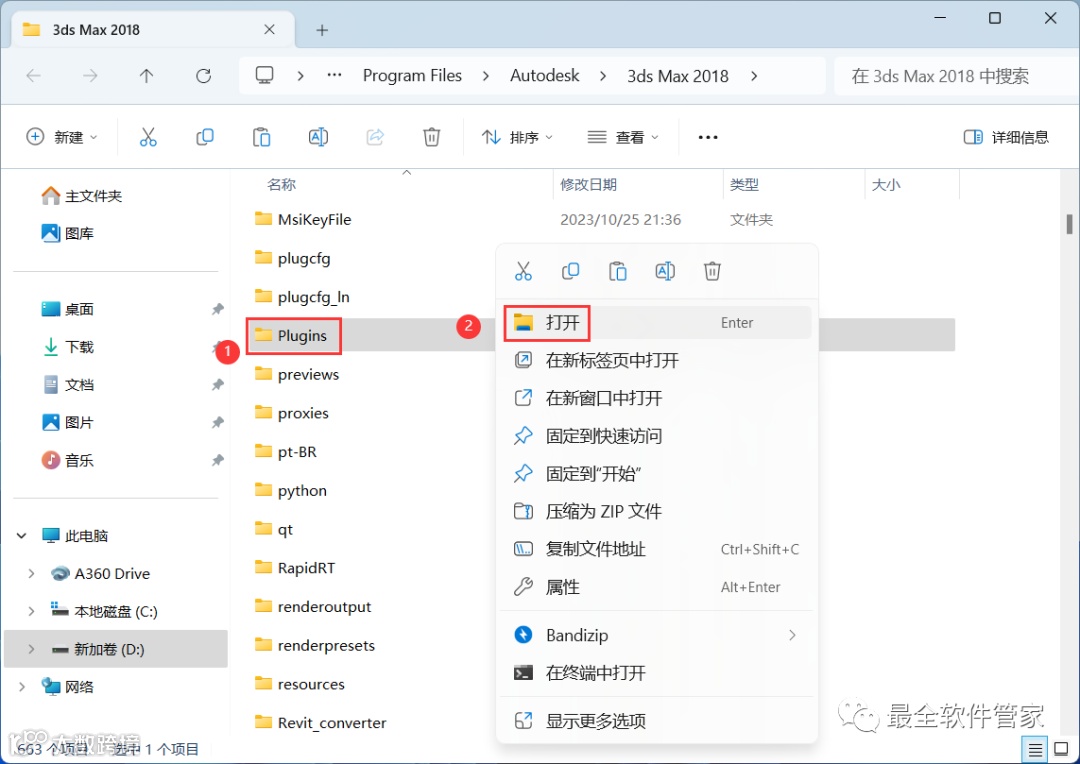Switch to large thumbnails view icon in the status bar
Viewport: 1080px width, 764px height.
point(1061,749)
